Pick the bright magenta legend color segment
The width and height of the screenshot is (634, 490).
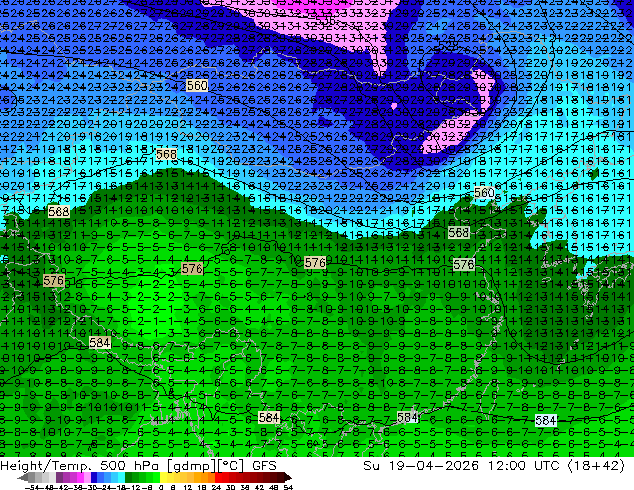(80, 477)
